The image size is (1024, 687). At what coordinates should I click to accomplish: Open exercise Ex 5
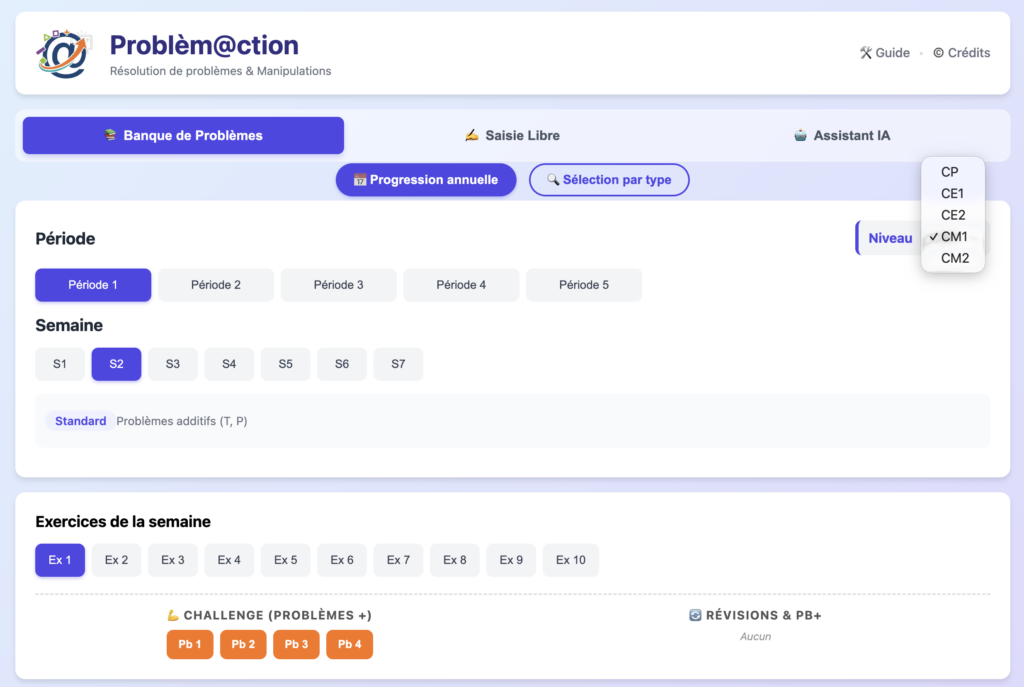point(286,560)
